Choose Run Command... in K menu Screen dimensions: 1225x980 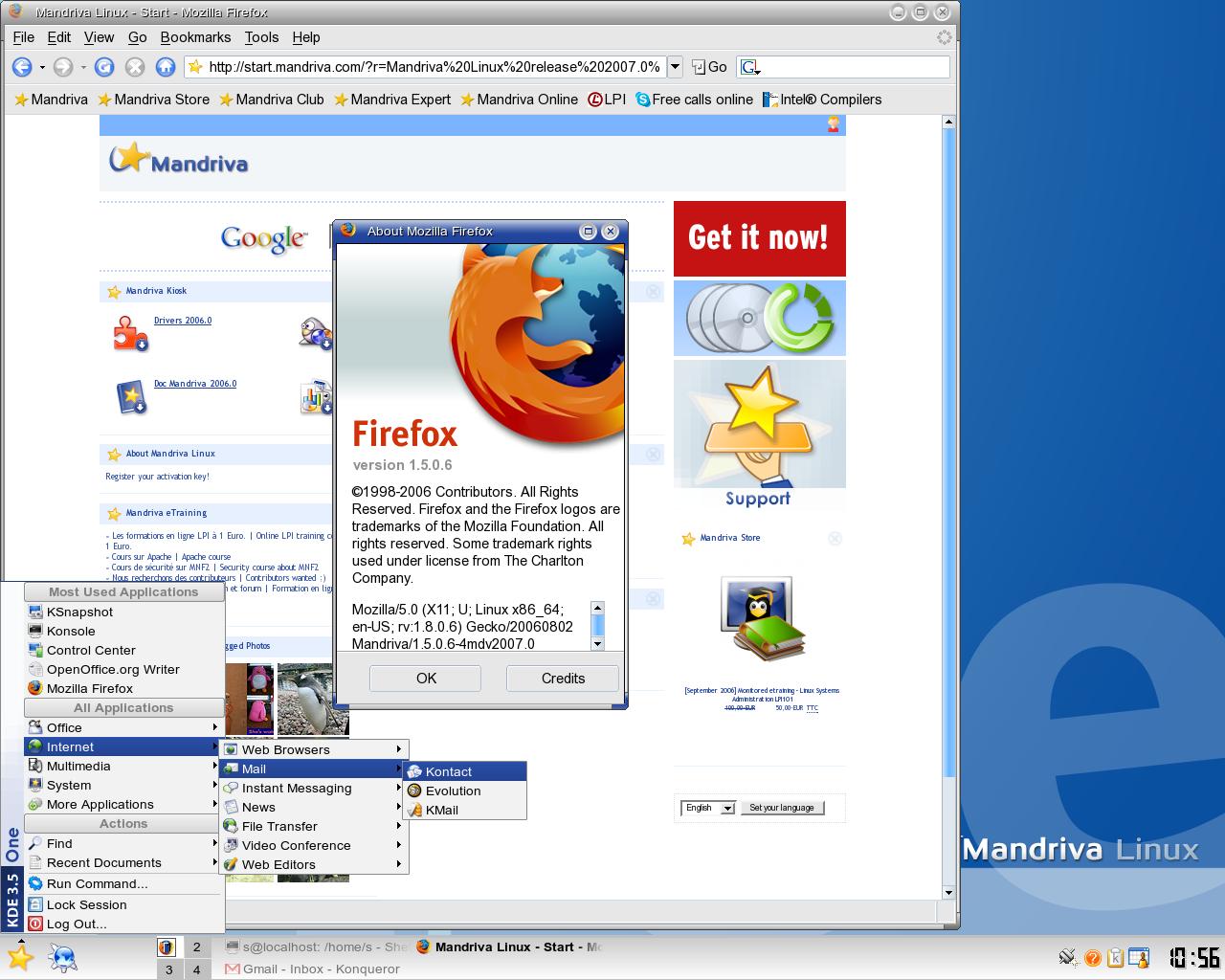(x=124, y=883)
